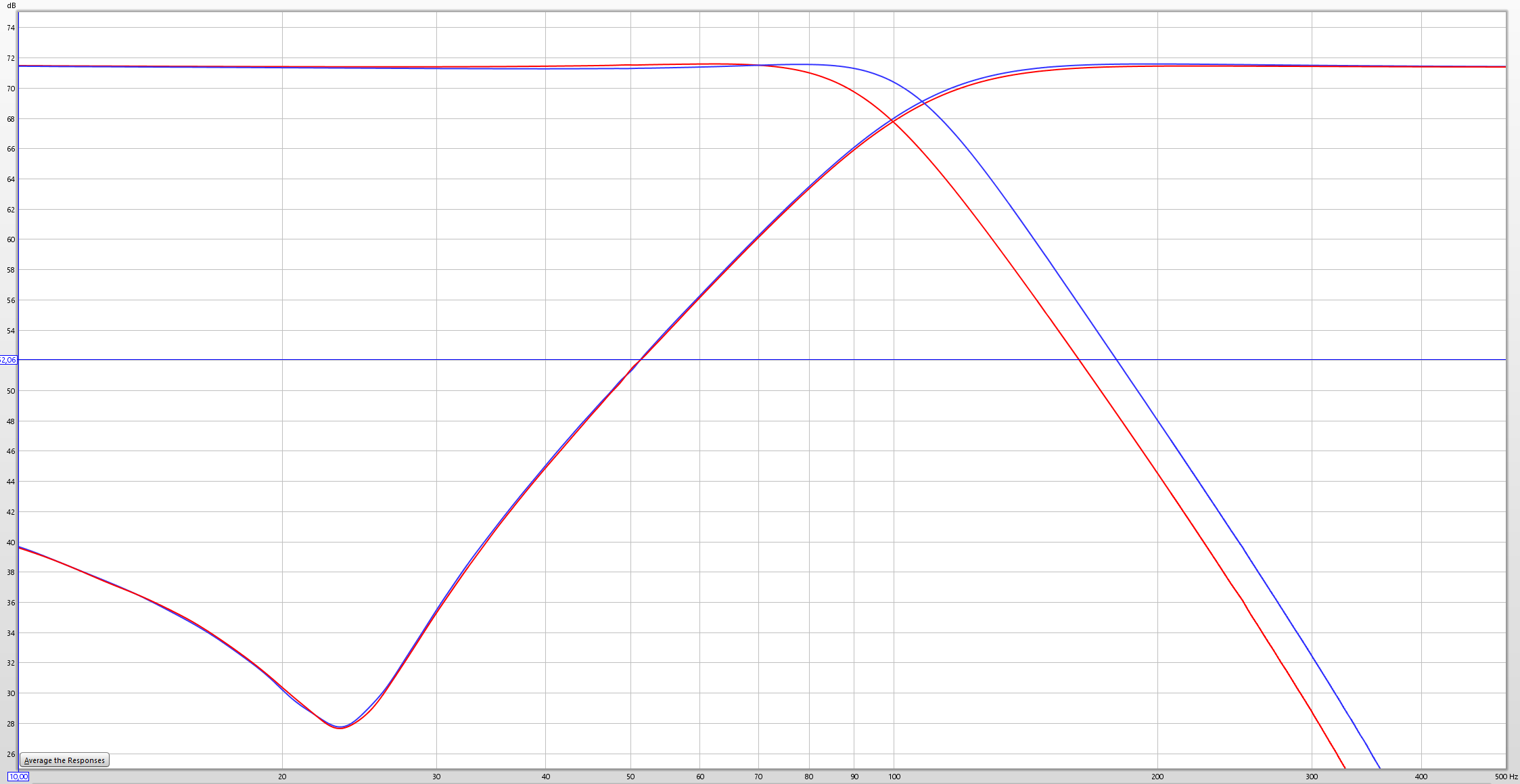The image size is (1520, 784).
Task: Click the 10,00 start frequency field
Action: (18, 777)
